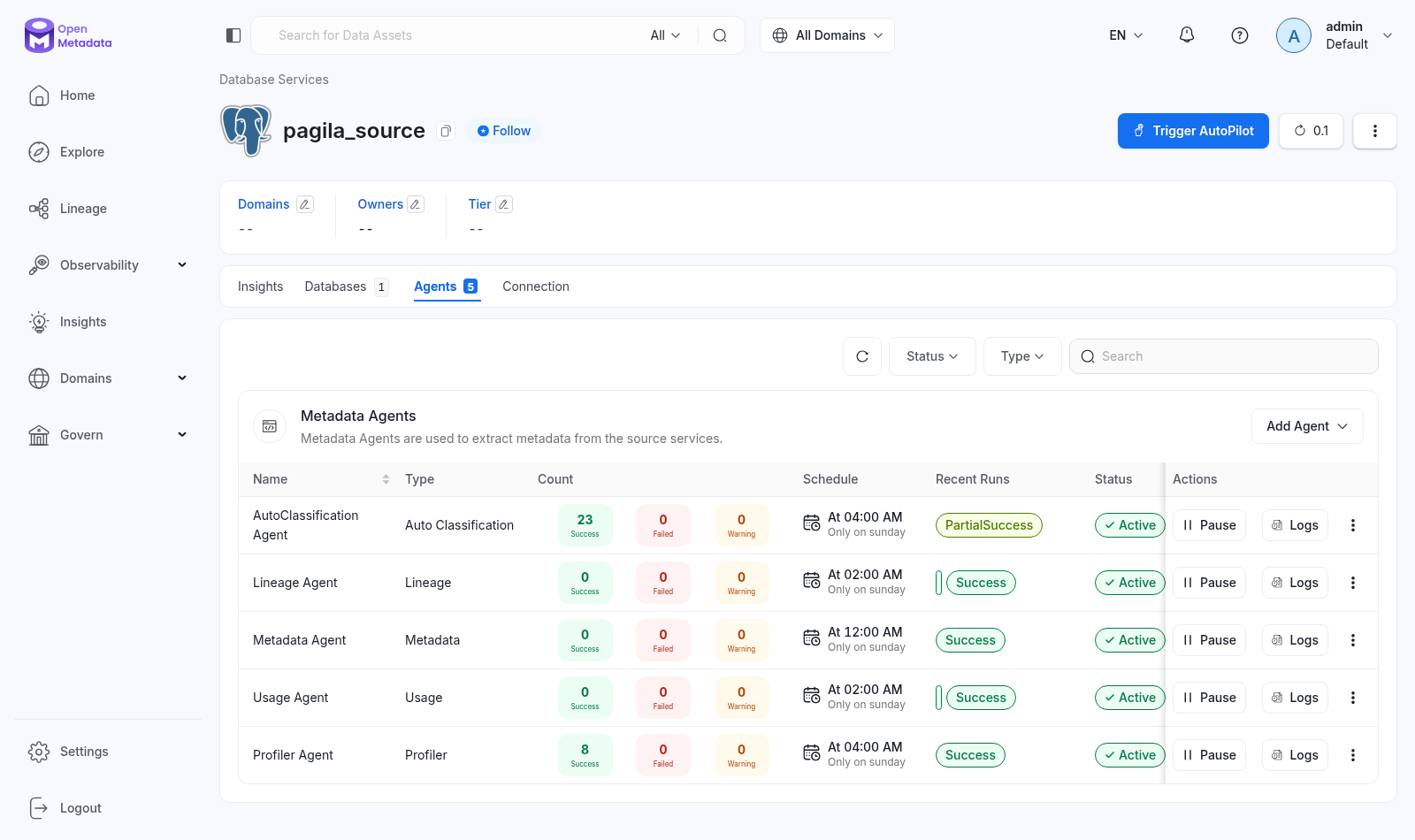1415x840 pixels.
Task: Click the PartialSuccess recent run badge
Action: pyautogui.click(x=989, y=525)
